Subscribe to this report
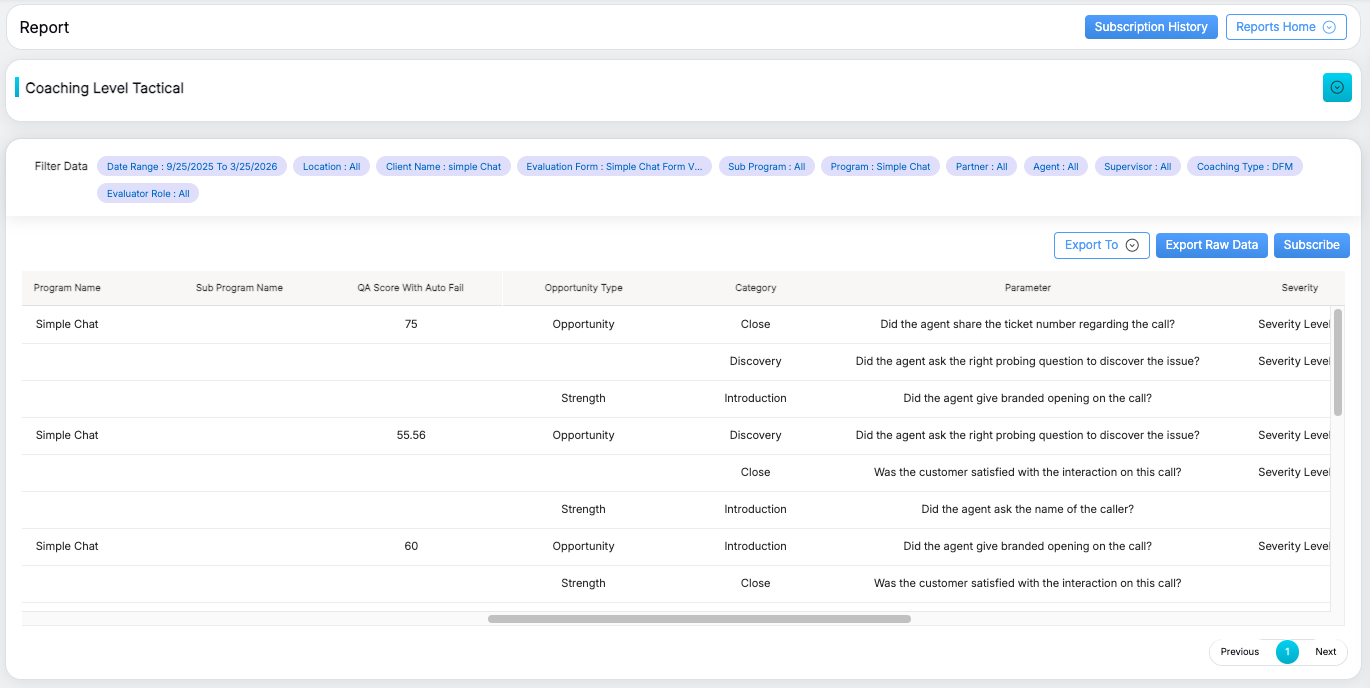 [x=1311, y=245]
